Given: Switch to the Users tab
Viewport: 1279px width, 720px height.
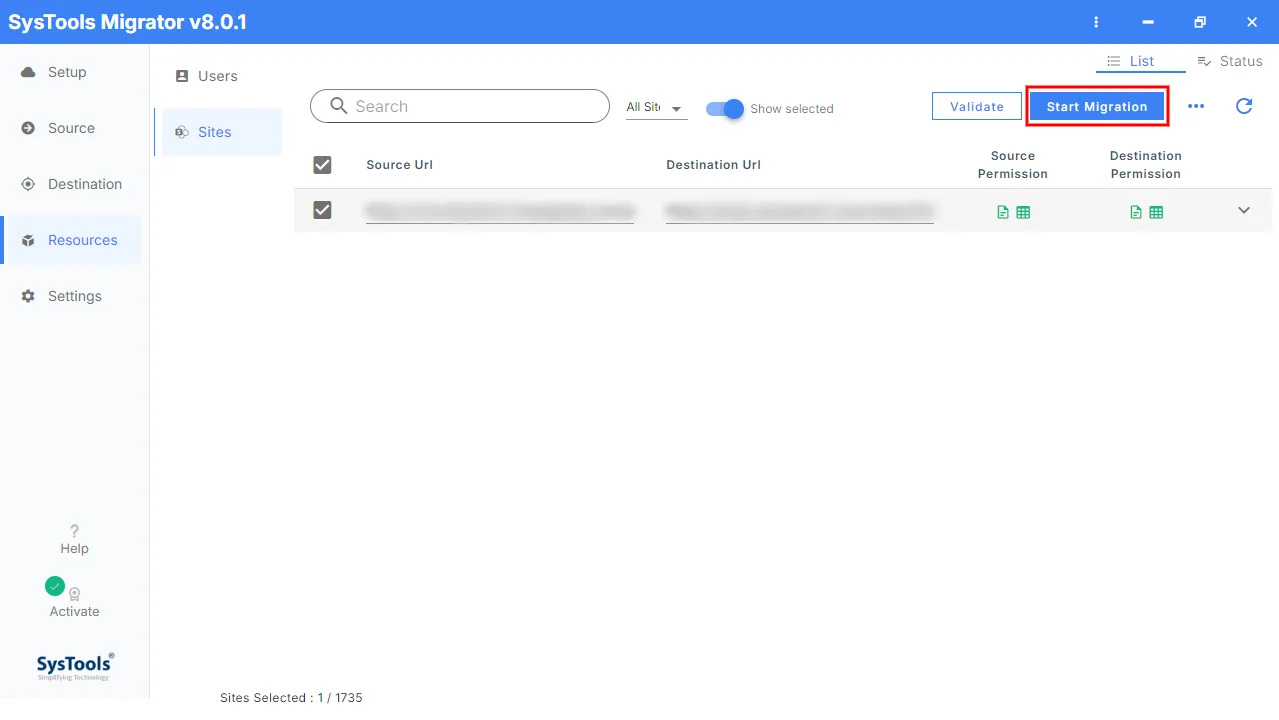Looking at the screenshot, I should (x=217, y=76).
